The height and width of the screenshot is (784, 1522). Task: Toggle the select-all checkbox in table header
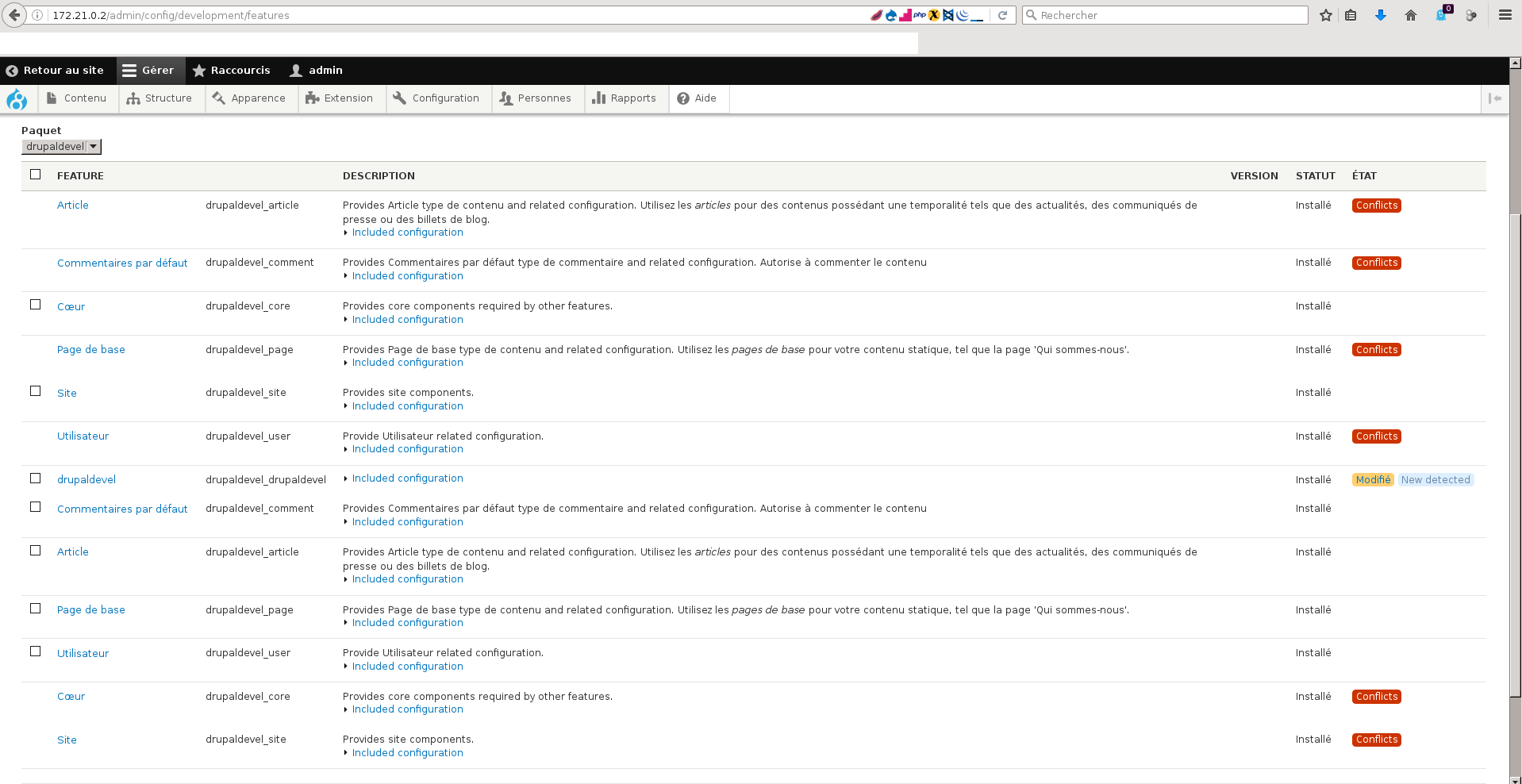click(x=35, y=175)
